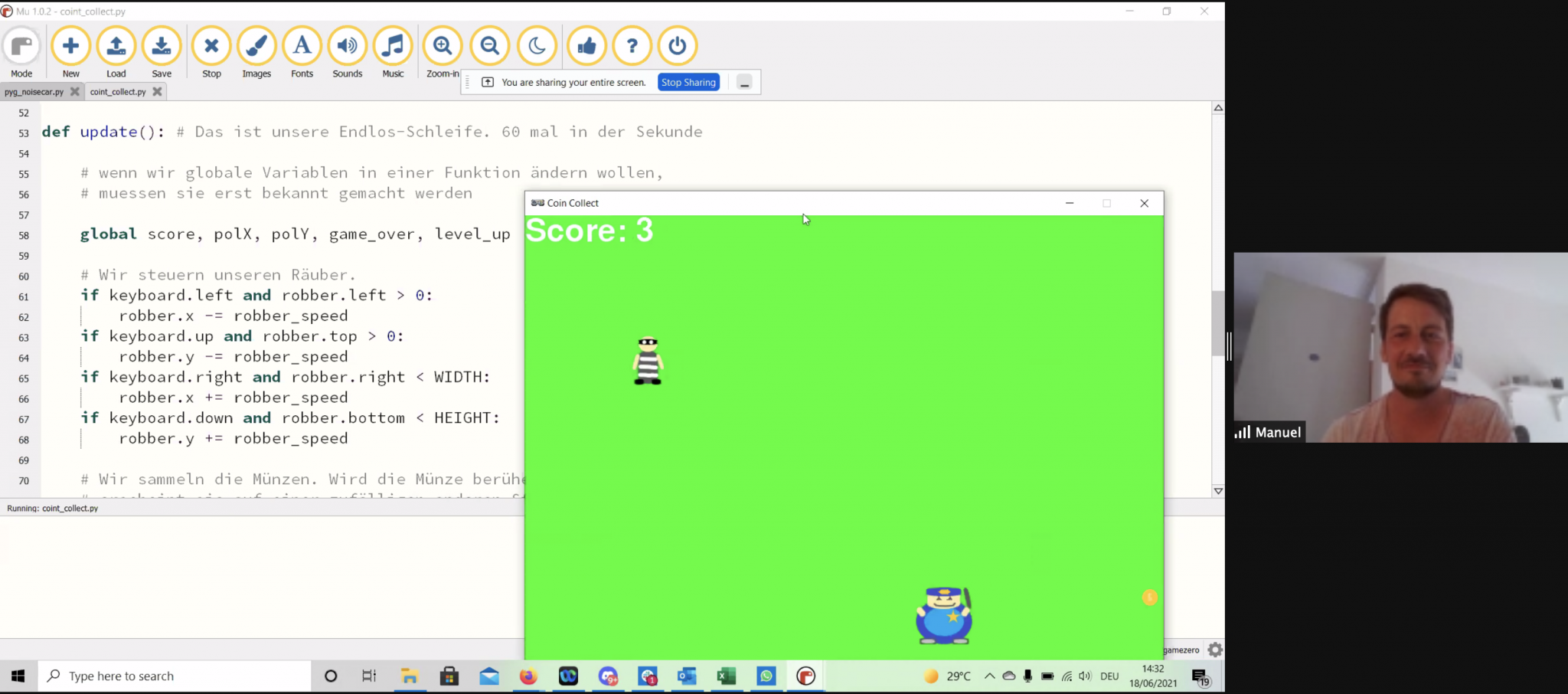
Task: Open the Images folder icon
Action: click(256, 46)
